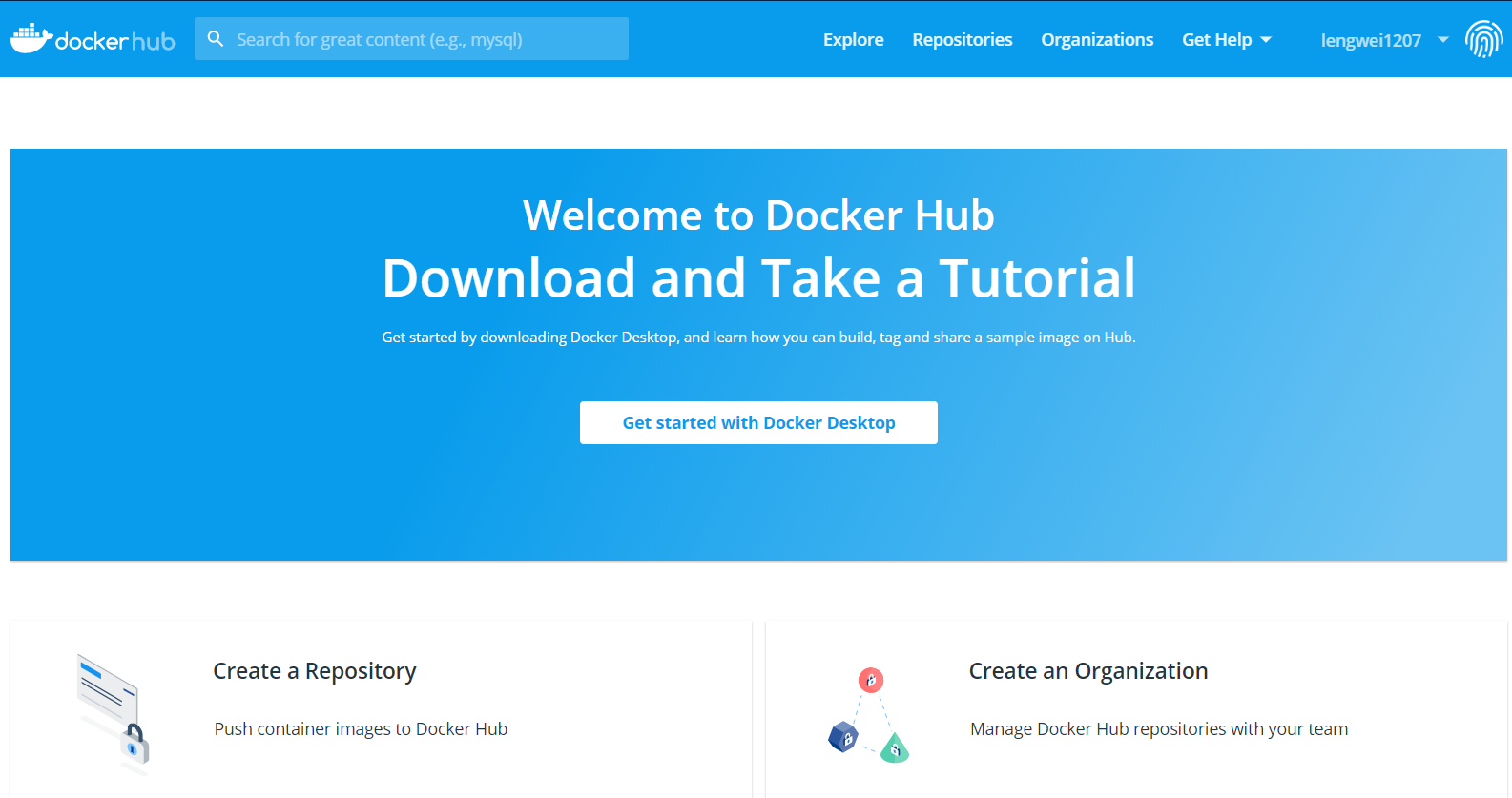Click "Push container images to Docker Hub" text
The height and width of the screenshot is (798, 1512).
tap(361, 729)
